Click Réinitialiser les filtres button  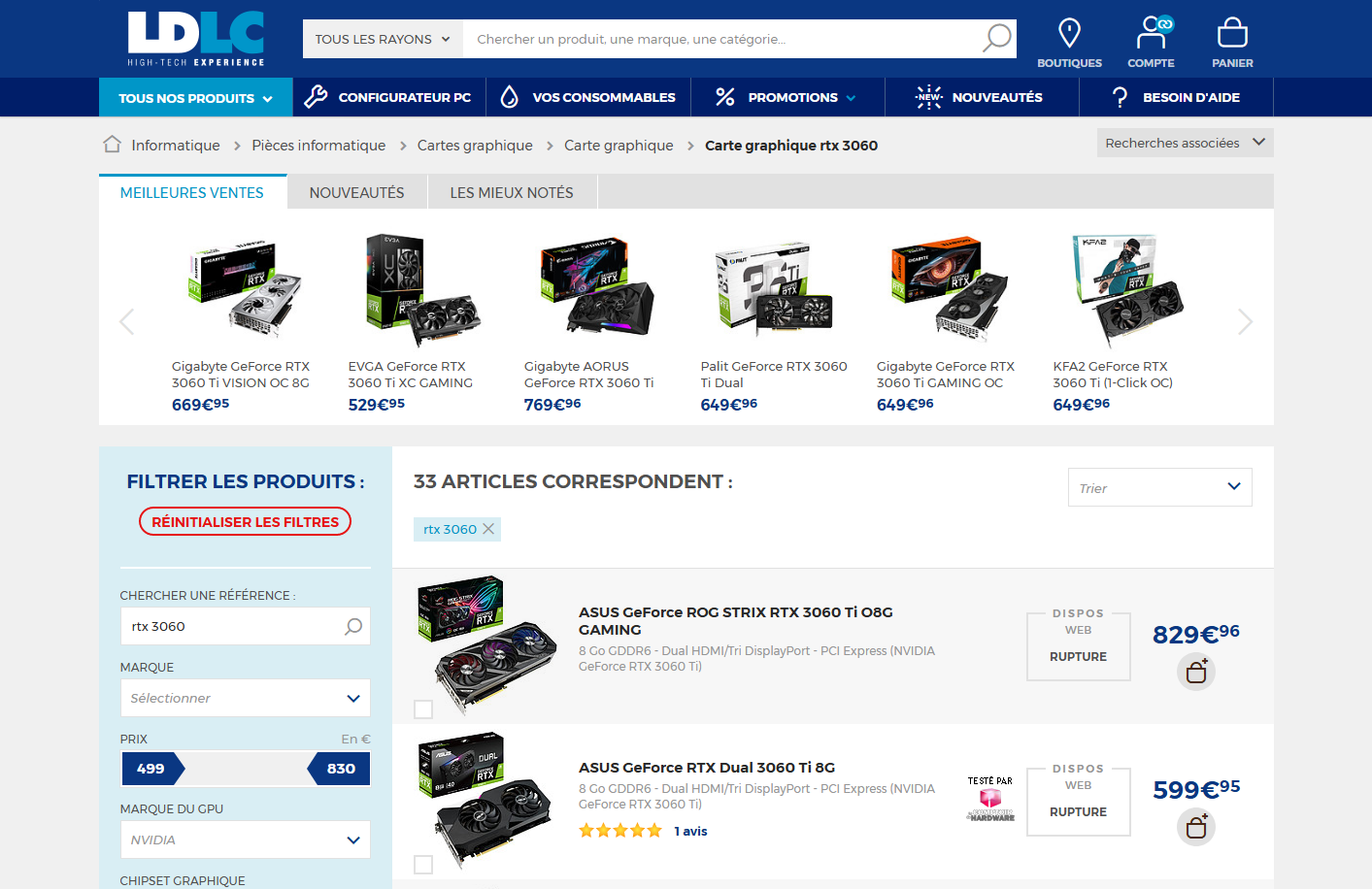click(245, 521)
